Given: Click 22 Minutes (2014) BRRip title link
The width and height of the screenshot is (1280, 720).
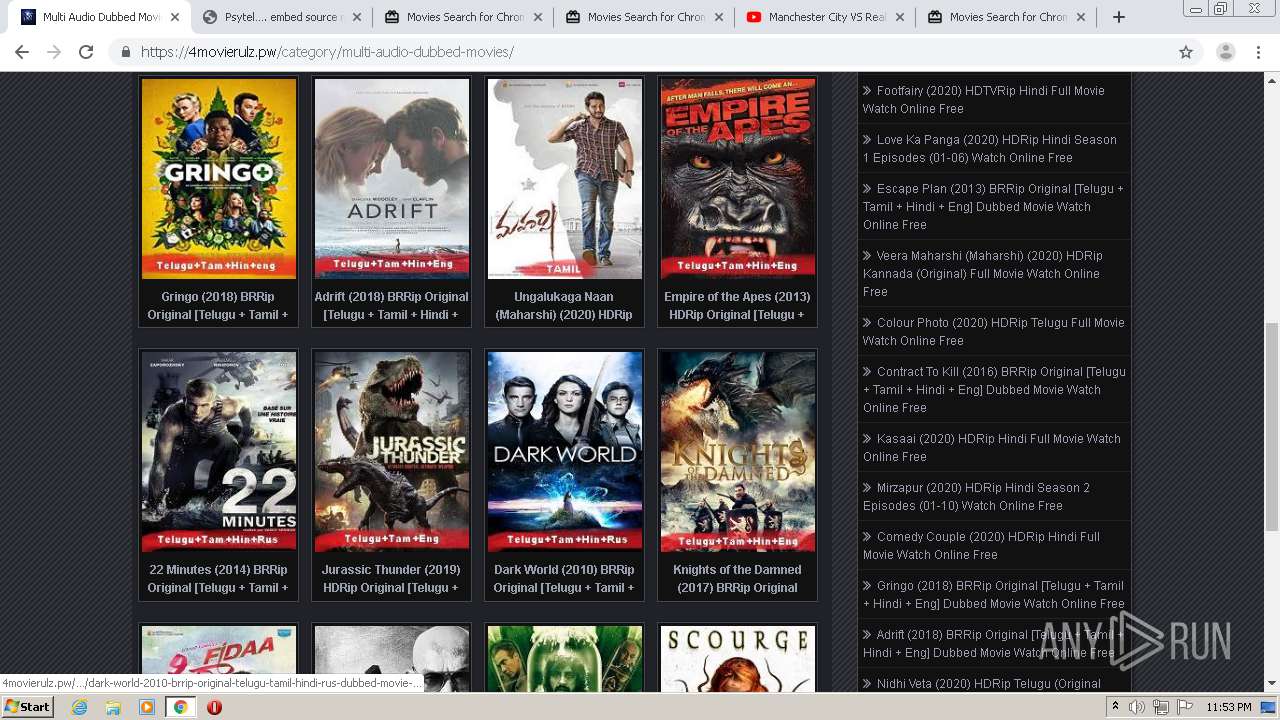Looking at the screenshot, I should [219, 578].
